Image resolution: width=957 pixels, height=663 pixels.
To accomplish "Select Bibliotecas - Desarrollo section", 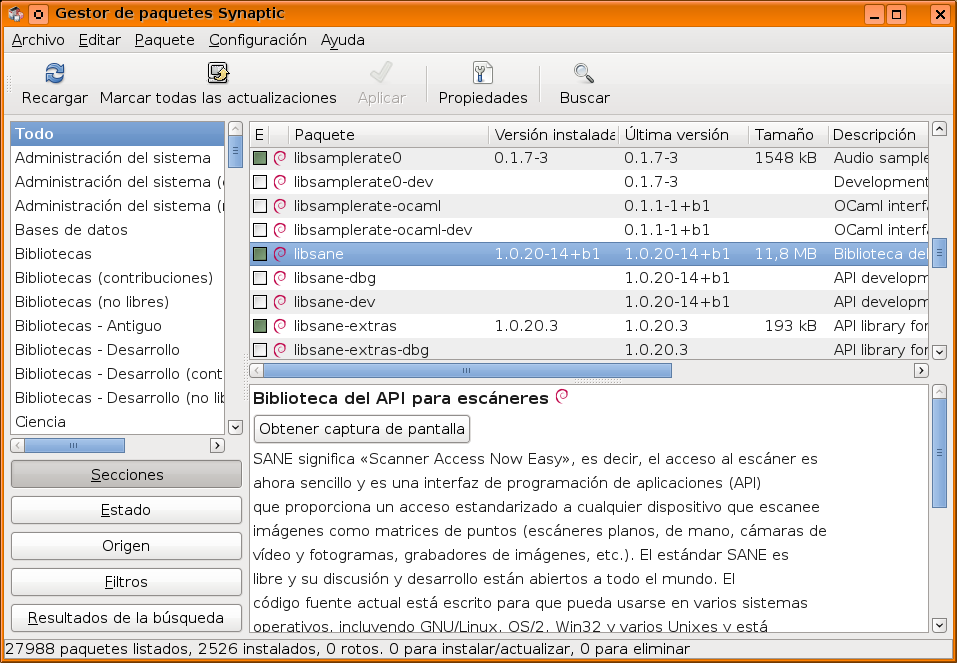I will pos(118,350).
